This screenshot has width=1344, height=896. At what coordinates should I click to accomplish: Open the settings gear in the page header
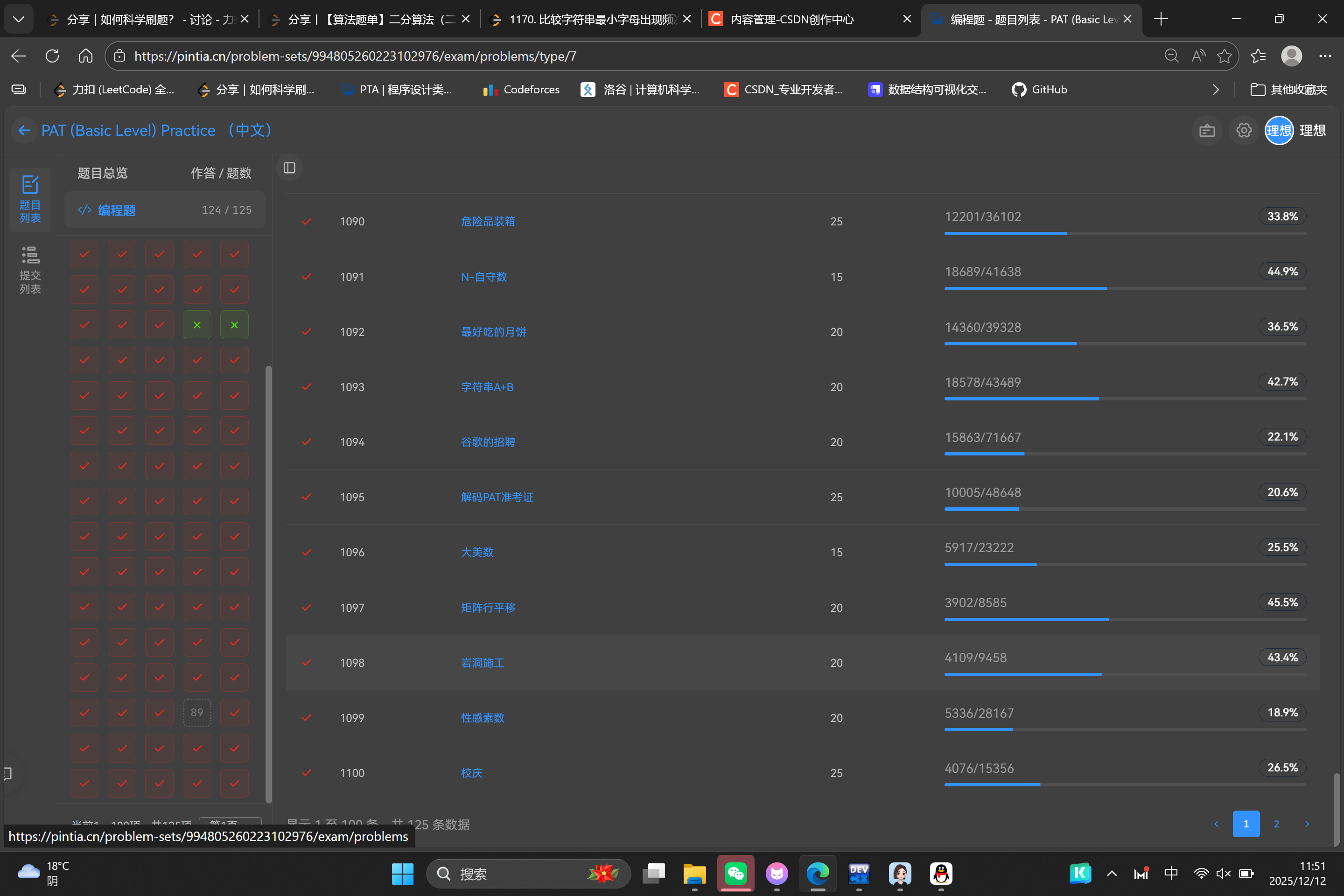[1243, 130]
